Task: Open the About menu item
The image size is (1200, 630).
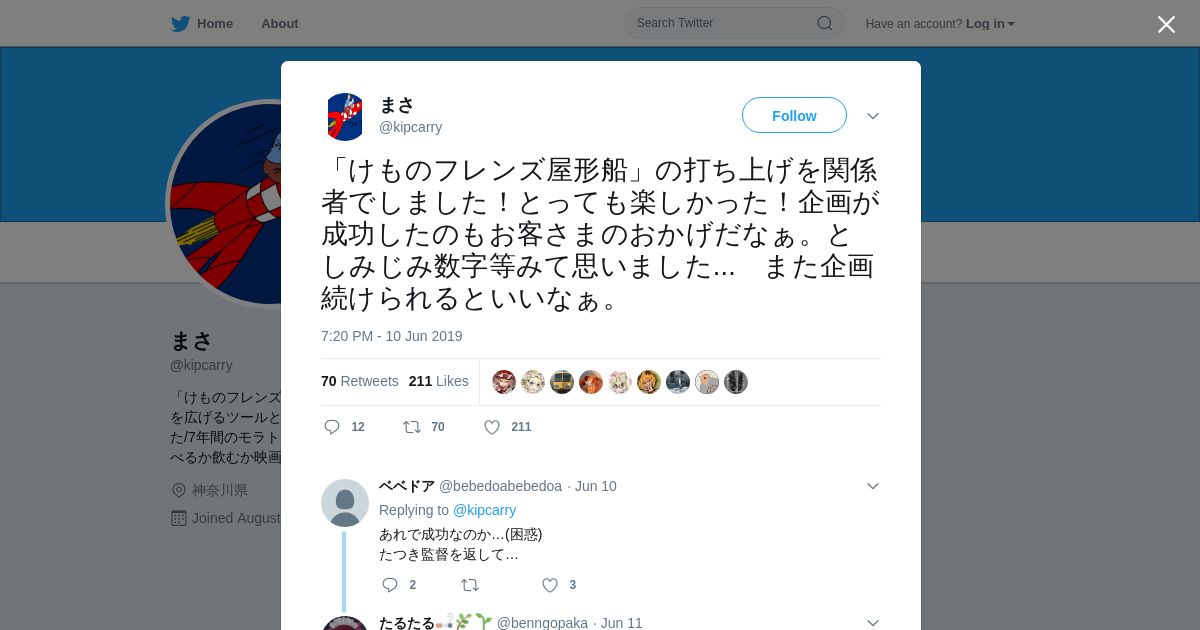Action: point(280,23)
